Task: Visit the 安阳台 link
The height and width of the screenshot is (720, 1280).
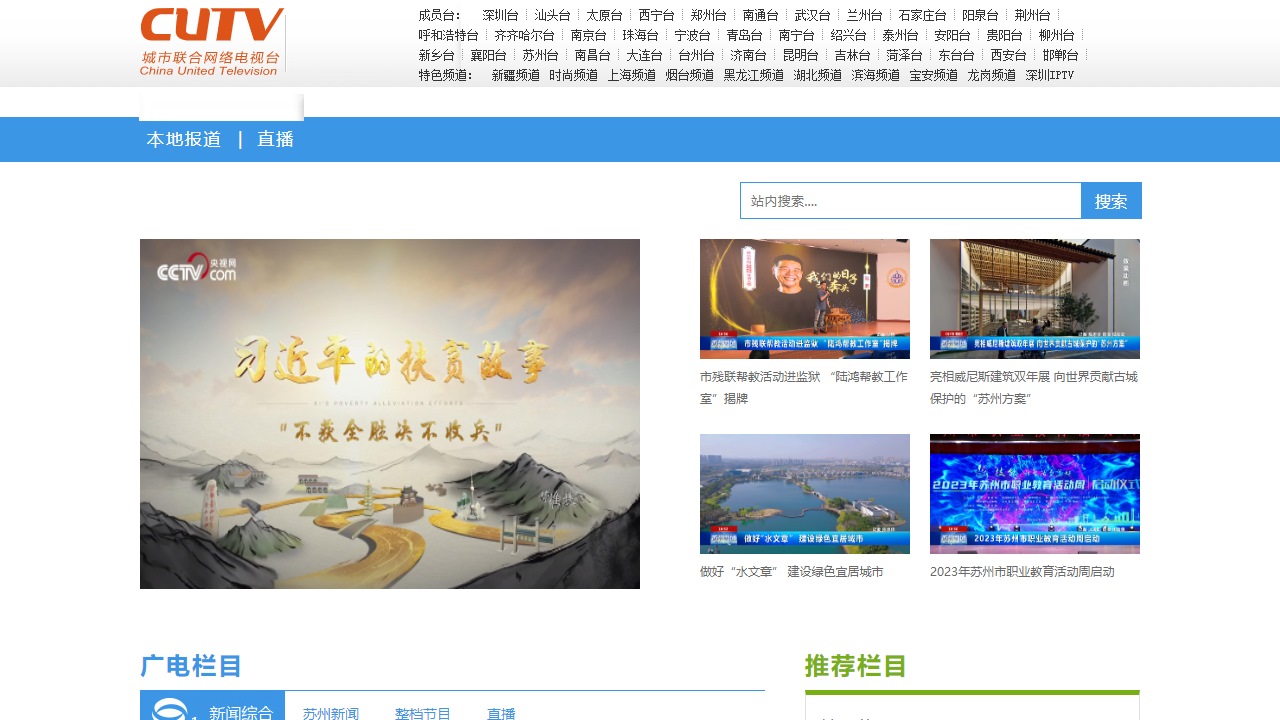Action: click(952, 35)
